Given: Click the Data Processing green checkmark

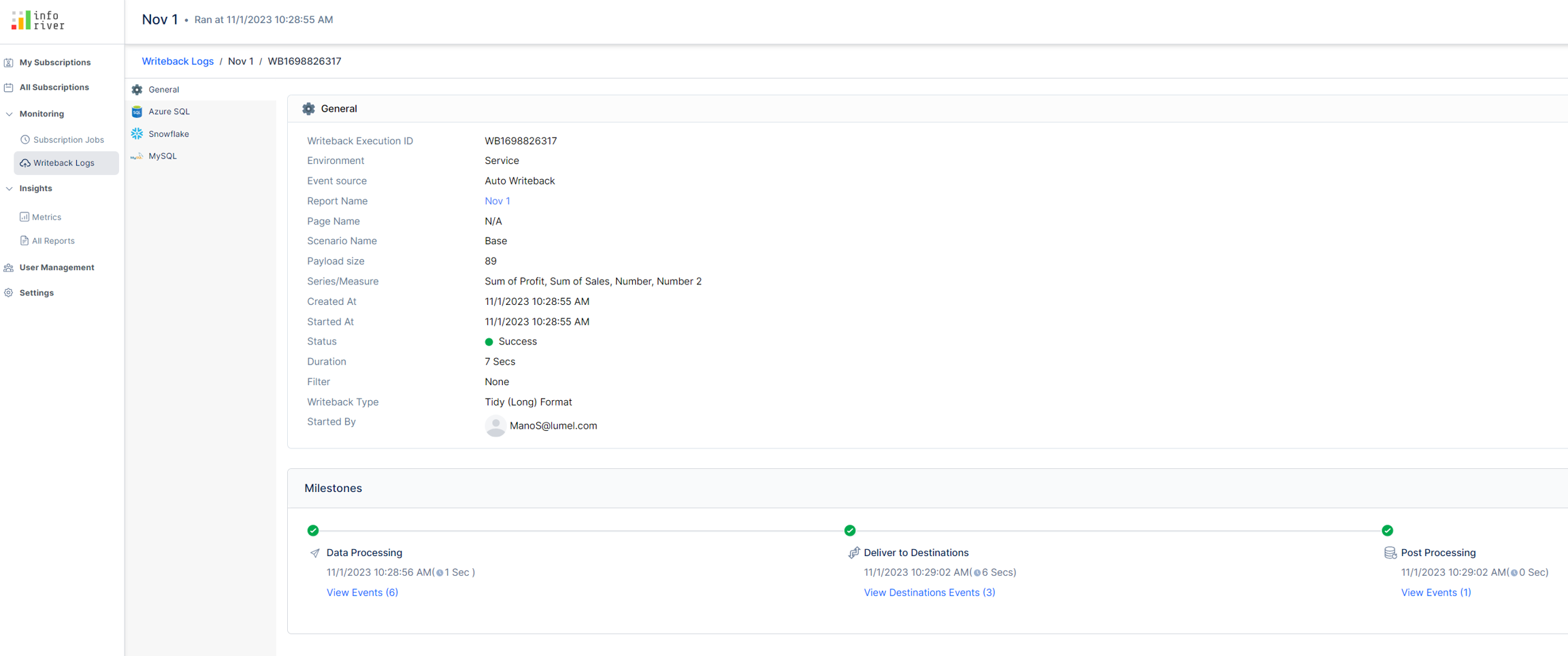Looking at the screenshot, I should pyautogui.click(x=313, y=530).
